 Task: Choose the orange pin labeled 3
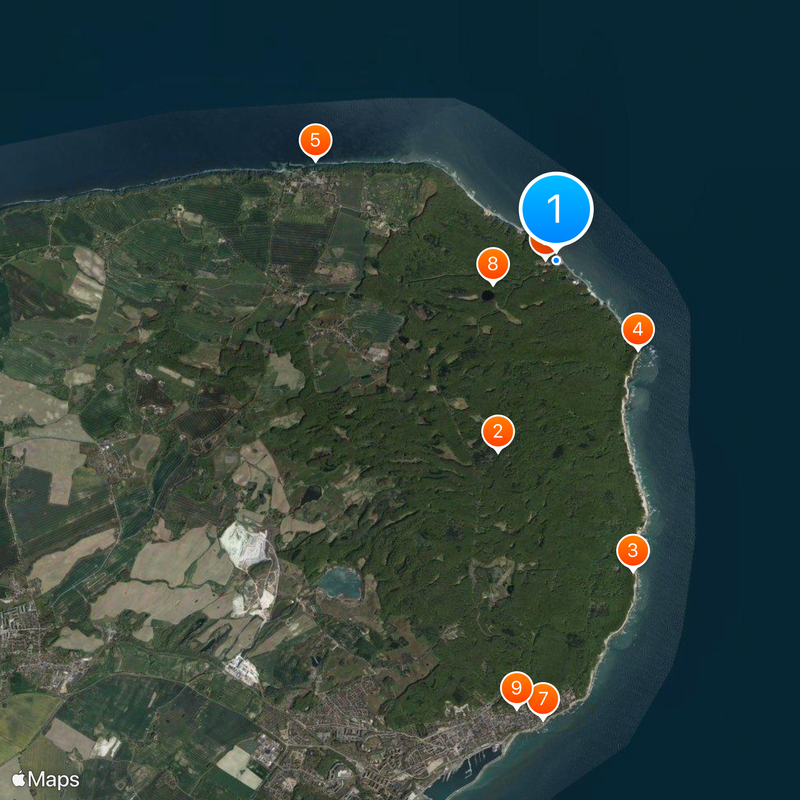click(633, 553)
